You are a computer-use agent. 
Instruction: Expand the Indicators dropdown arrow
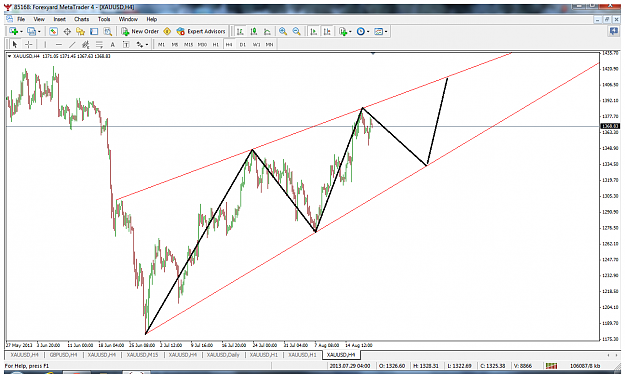[x=350, y=31]
